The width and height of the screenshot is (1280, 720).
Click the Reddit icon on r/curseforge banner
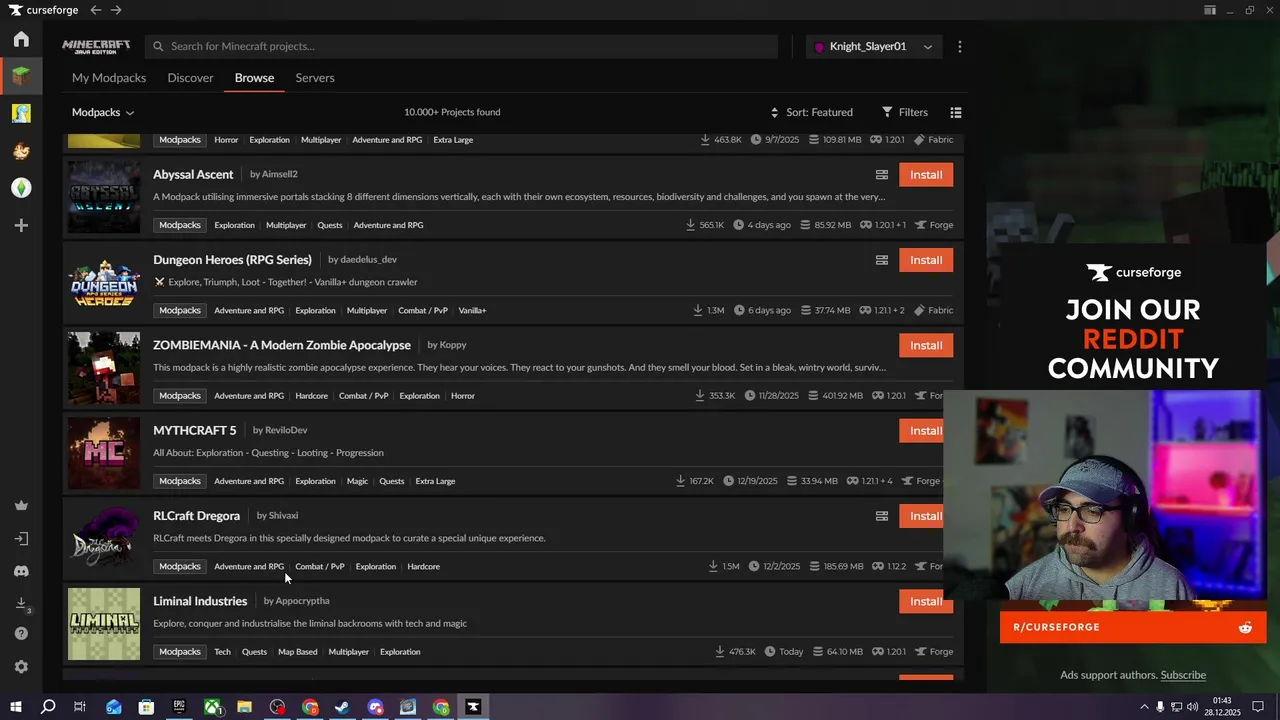[1245, 627]
